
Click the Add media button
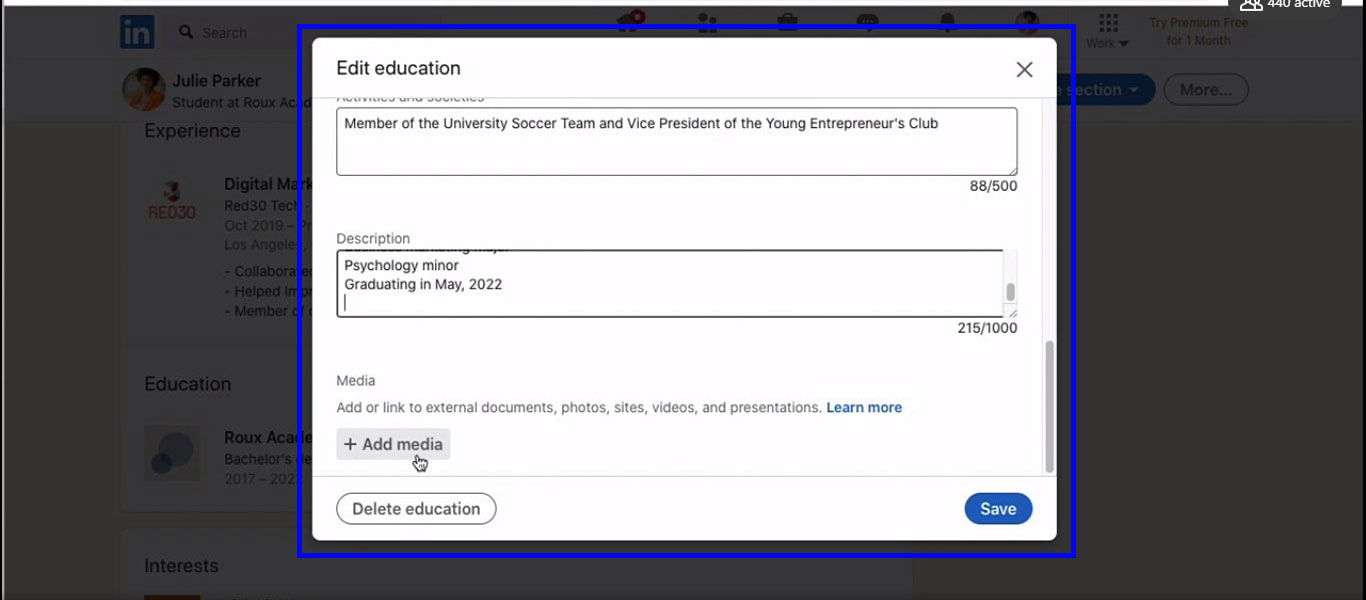tap(393, 444)
